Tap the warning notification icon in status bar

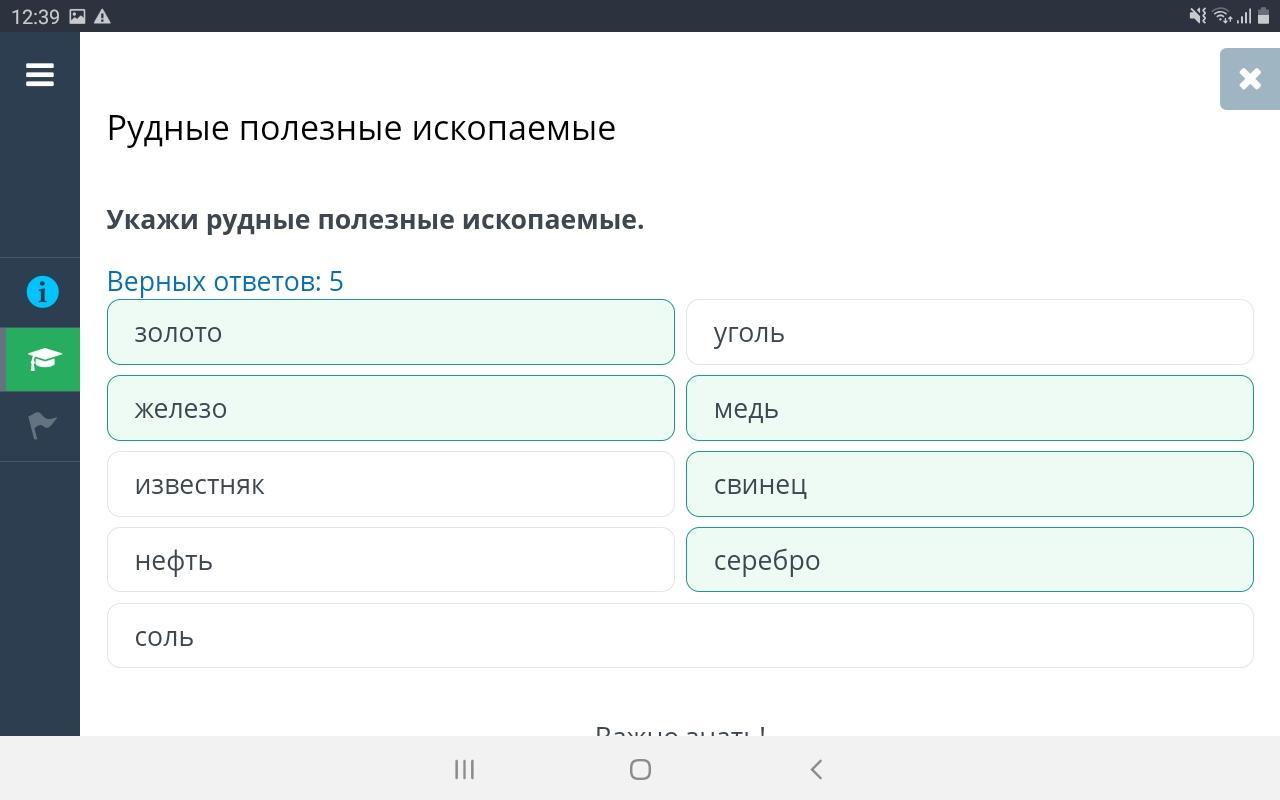102,17
